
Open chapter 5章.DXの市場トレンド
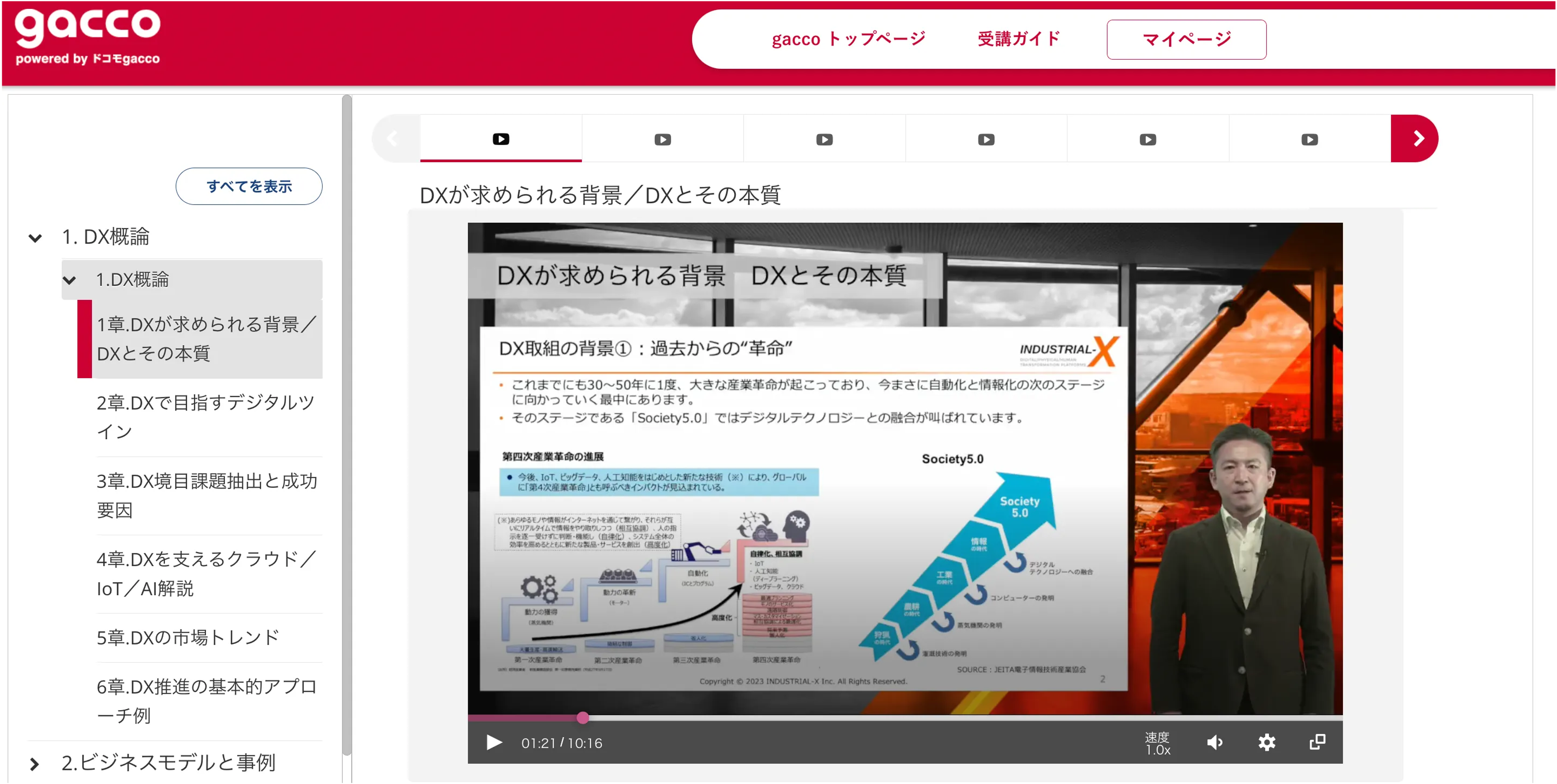point(188,637)
